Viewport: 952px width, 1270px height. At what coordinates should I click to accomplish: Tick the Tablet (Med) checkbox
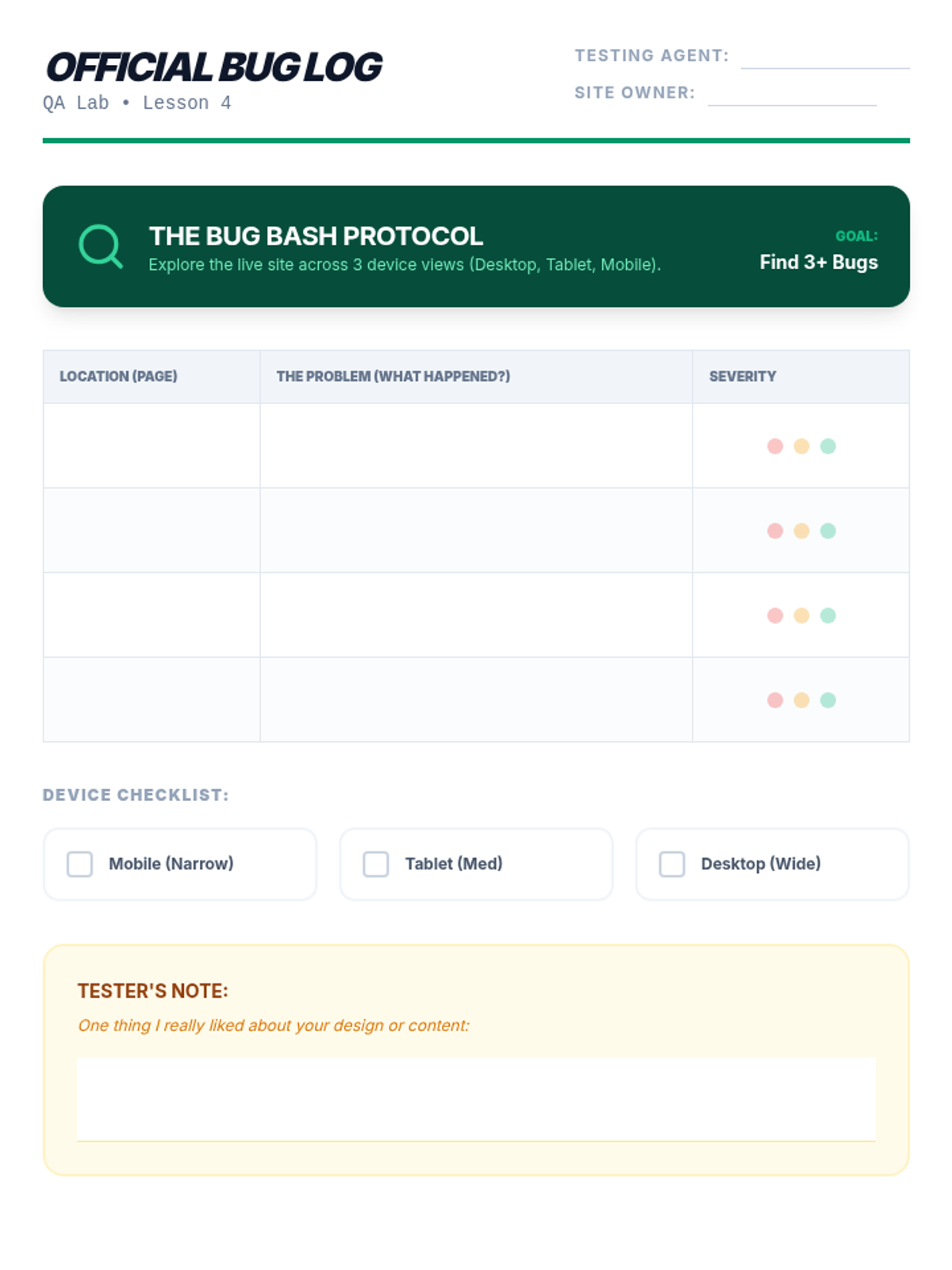(x=376, y=864)
